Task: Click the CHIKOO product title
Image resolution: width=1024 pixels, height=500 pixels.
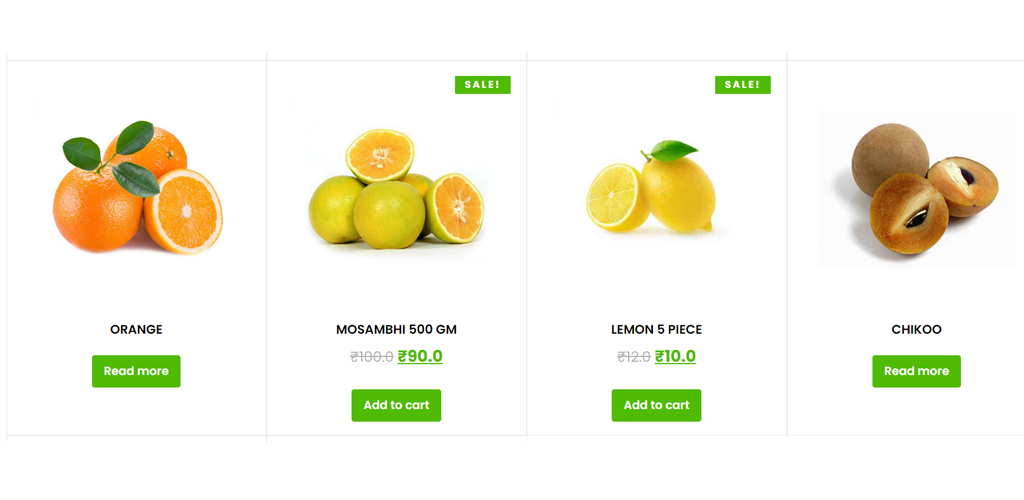Action: point(916,330)
